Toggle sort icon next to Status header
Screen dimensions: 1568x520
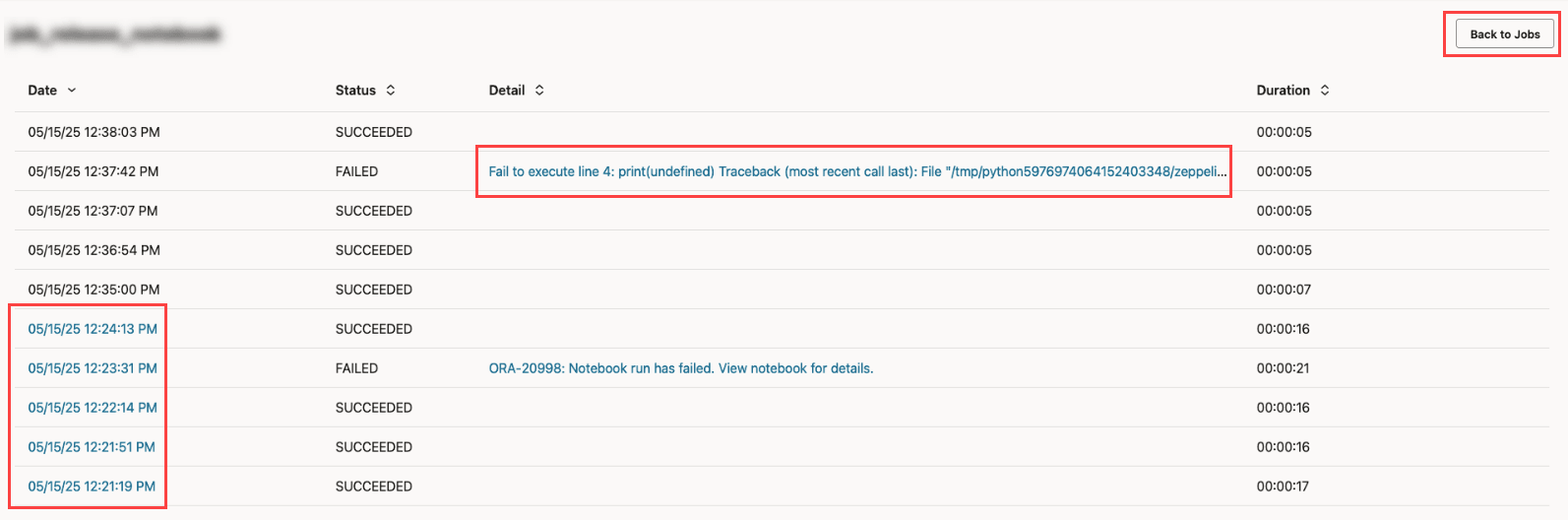tap(391, 91)
